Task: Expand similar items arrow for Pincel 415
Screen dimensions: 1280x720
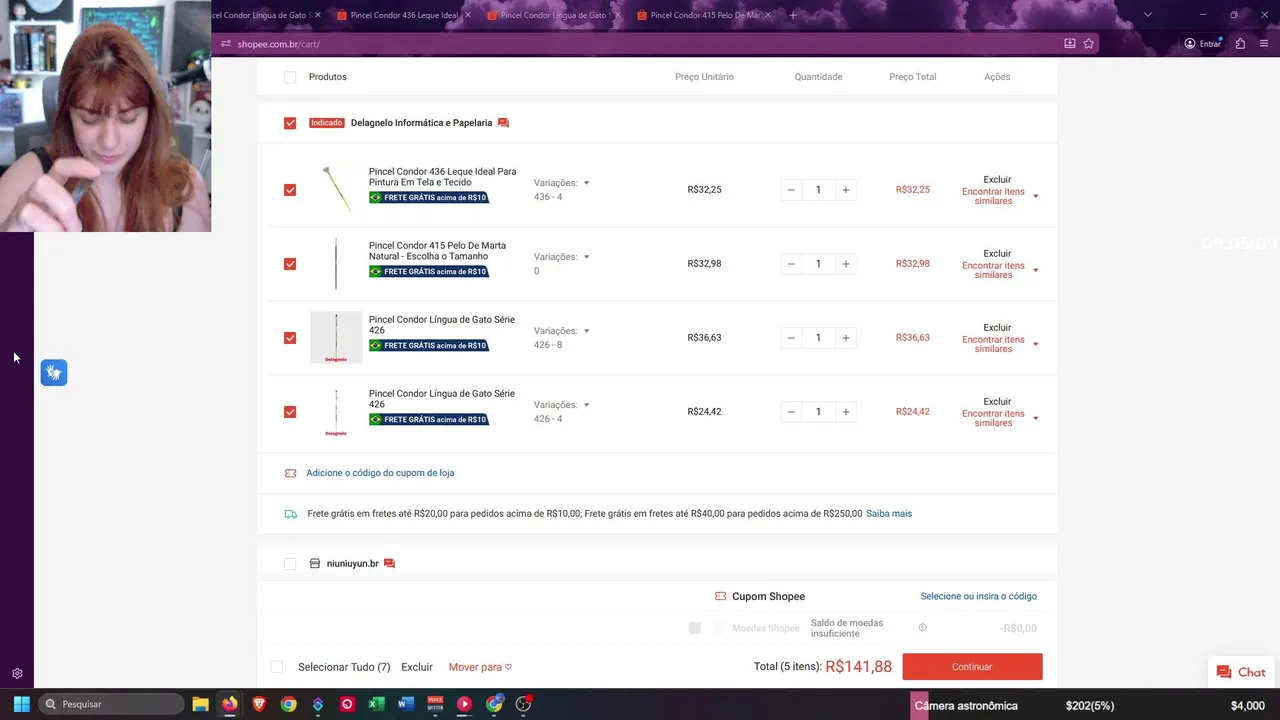Action: (x=1035, y=270)
